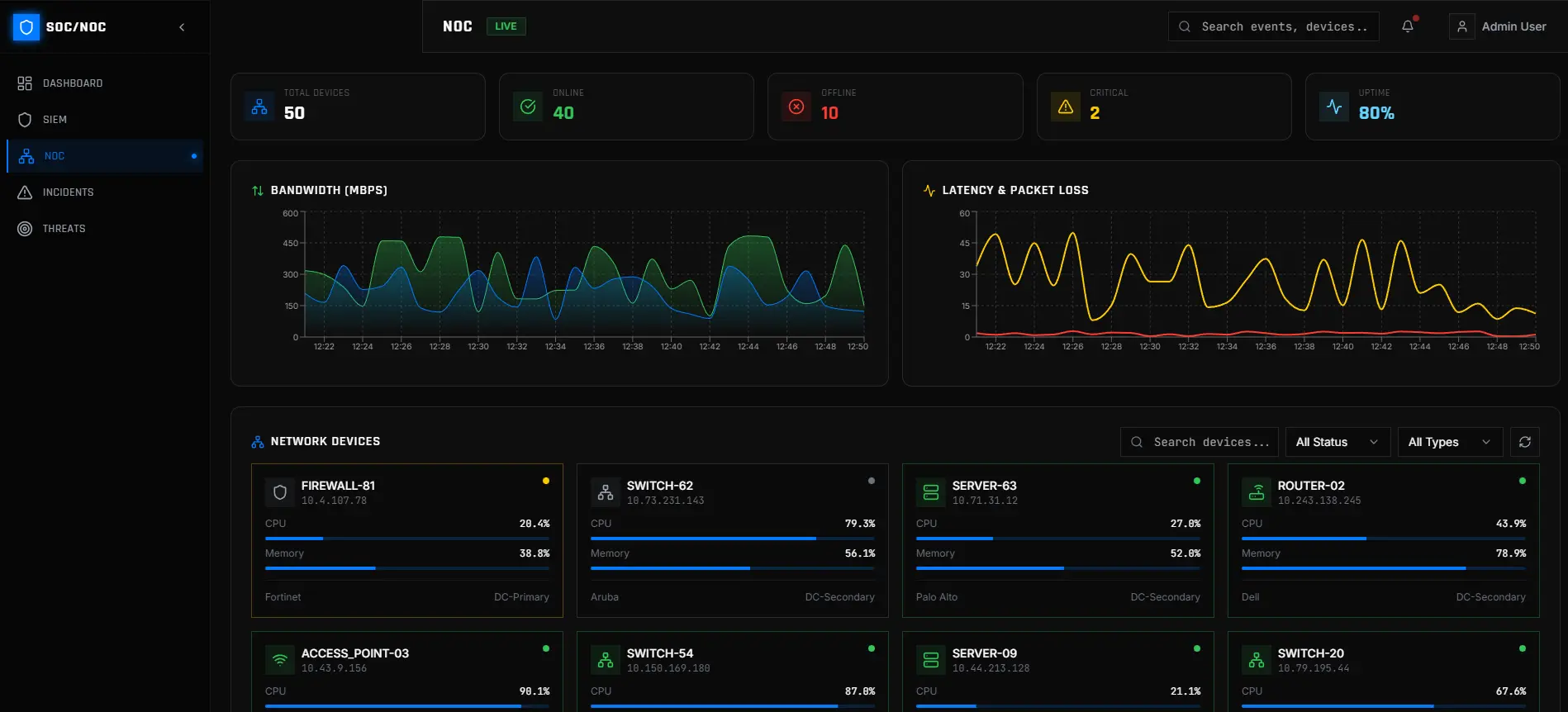Click IP address 10.73.231.143

point(666,501)
